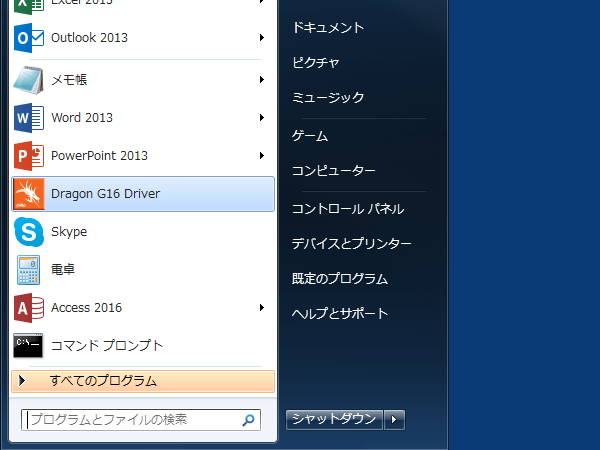Expand メモ帳 jump list arrow
600x450 pixels.
pyautogui.click(x=262, y=80)
